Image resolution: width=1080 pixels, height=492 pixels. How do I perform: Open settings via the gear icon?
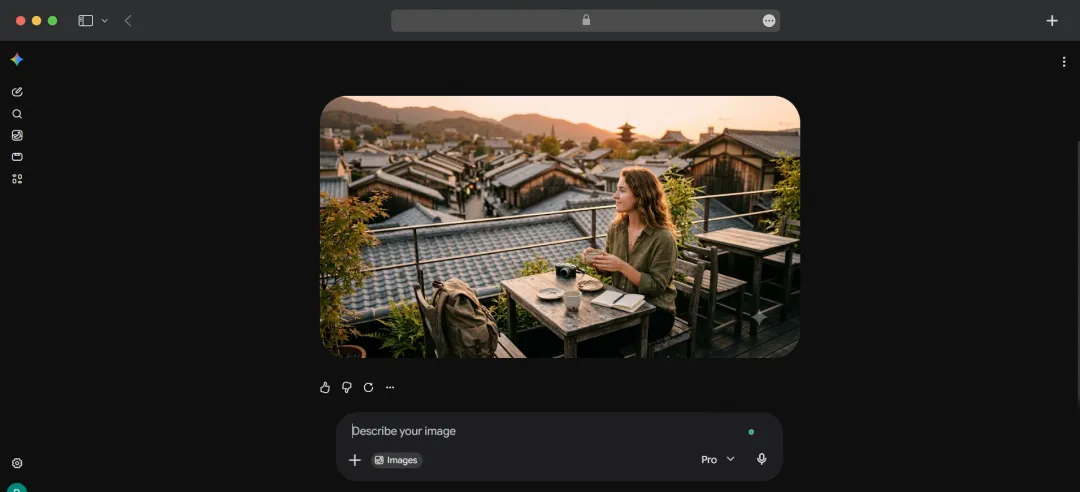[x=17, y=463]
